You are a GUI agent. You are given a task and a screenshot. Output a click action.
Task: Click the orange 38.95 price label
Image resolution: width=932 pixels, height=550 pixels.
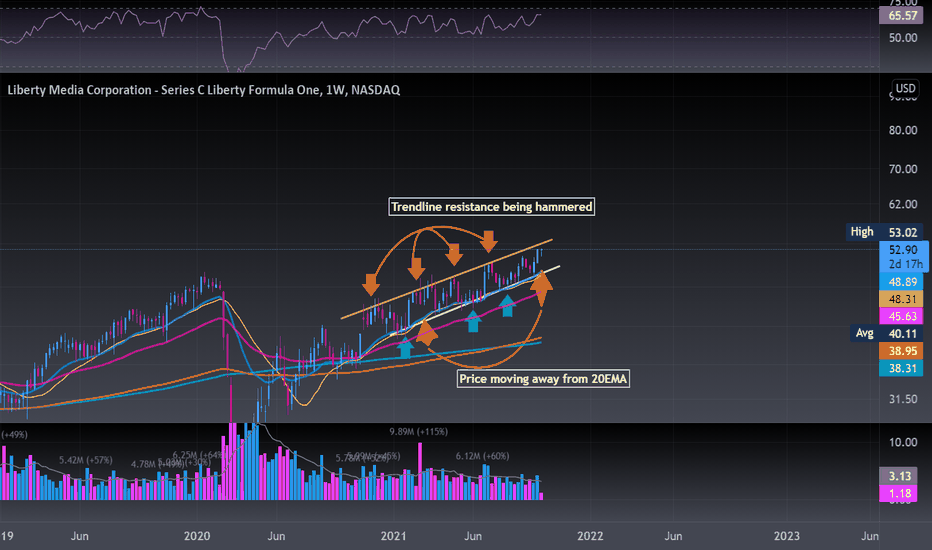click(x=903, y=351)
